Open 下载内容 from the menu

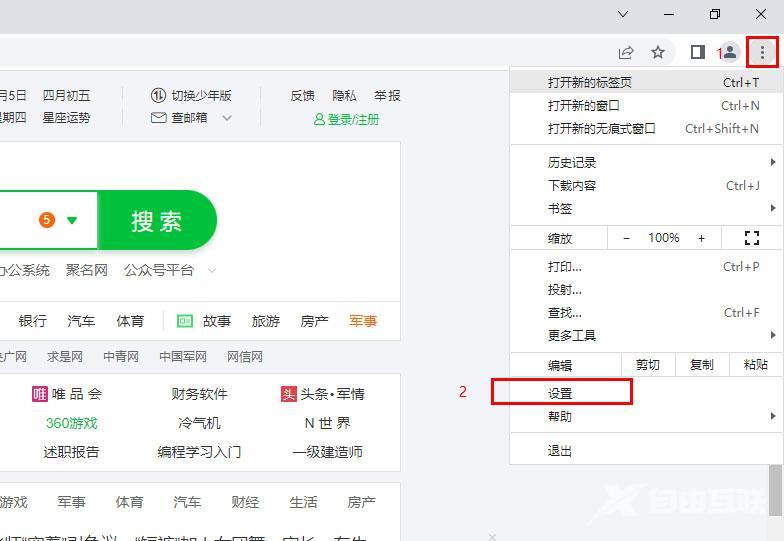coord(645,186)
